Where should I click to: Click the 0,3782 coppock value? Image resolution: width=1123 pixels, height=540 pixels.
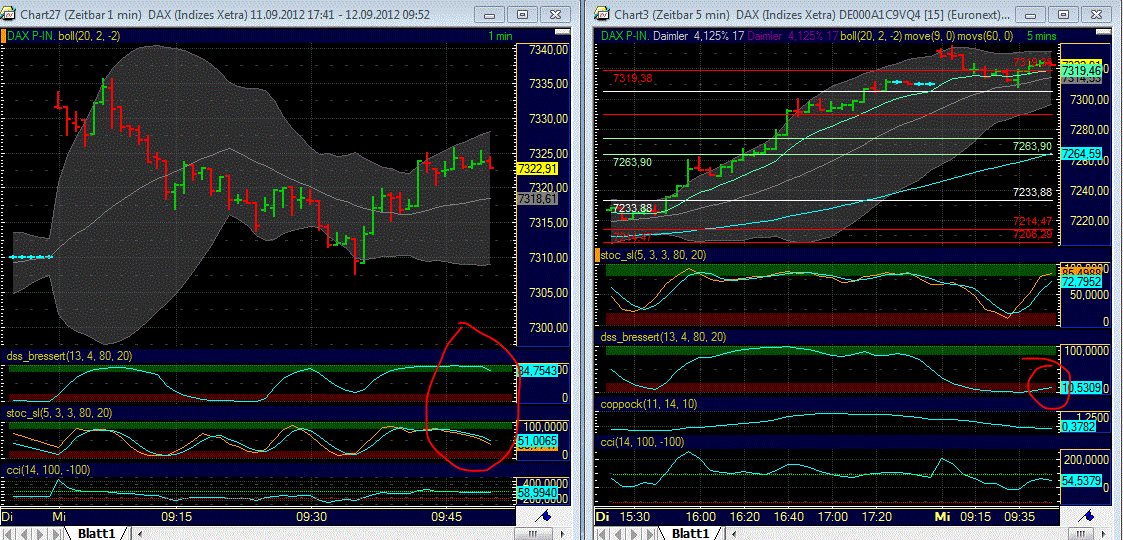[x=1081, y=426]
